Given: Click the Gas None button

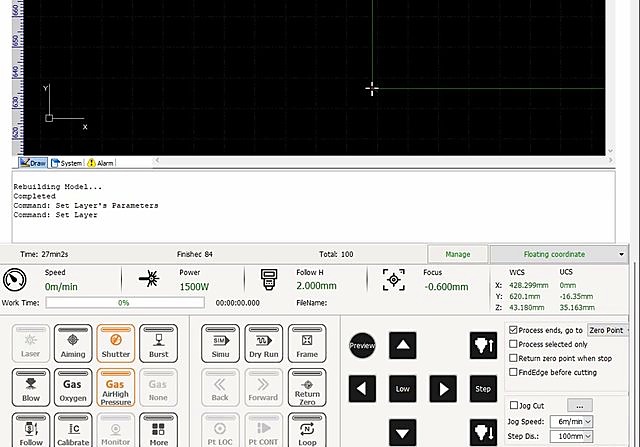Looking at the screenshot, I should click(x=158, y=387).
